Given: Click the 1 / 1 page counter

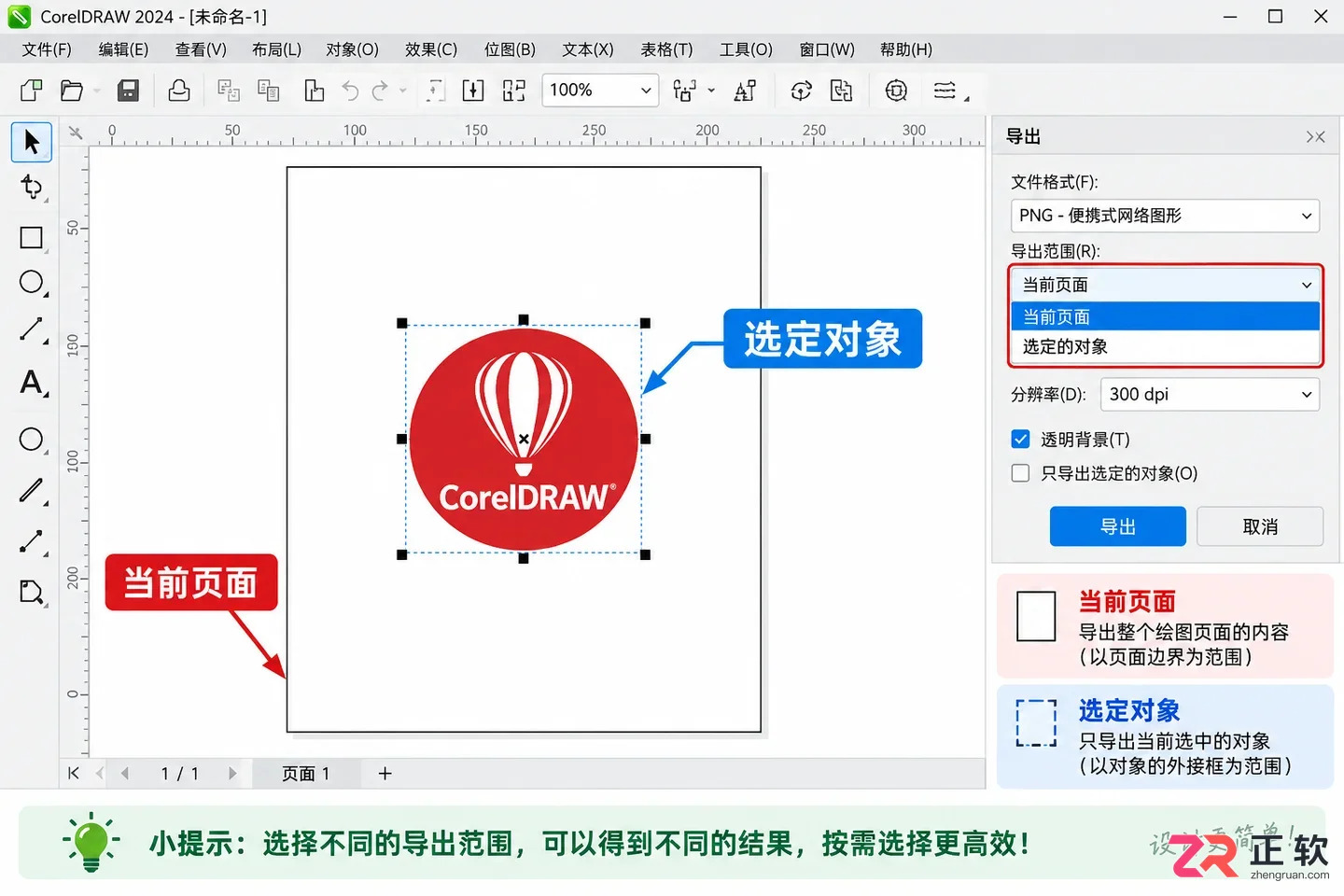Looking at the screenshot, I should 179,774.
